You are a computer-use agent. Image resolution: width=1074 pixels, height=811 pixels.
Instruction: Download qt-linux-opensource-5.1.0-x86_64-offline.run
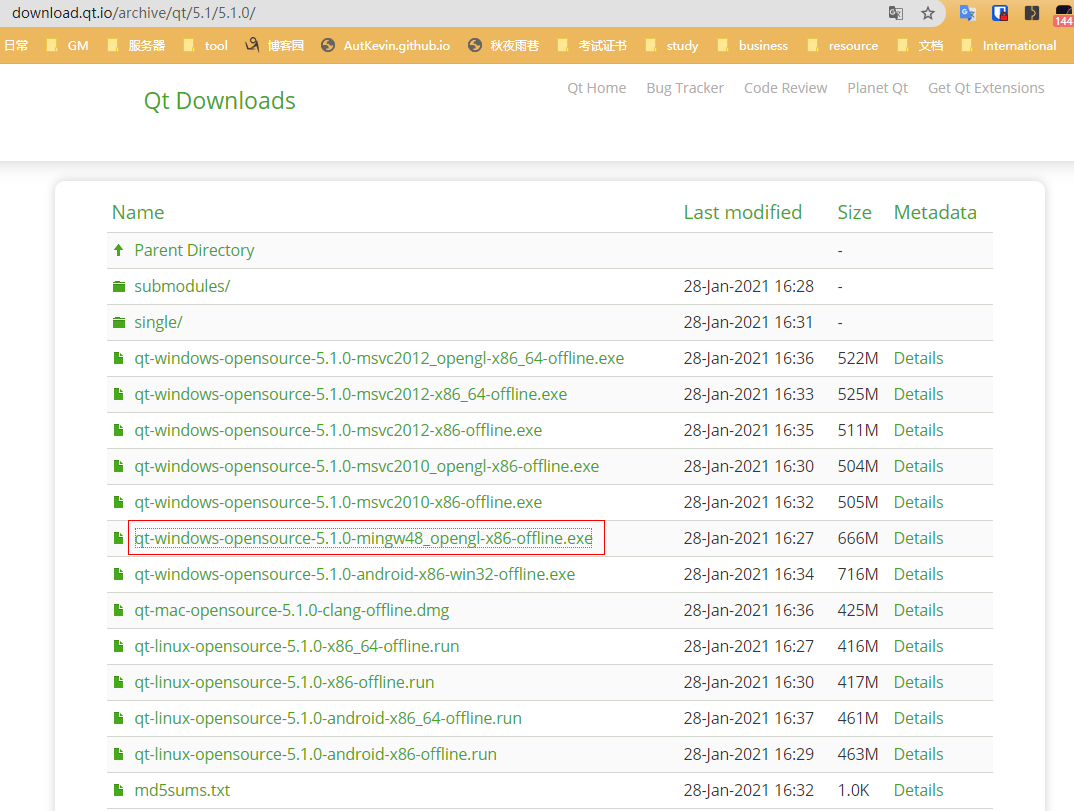click(297, 647)
